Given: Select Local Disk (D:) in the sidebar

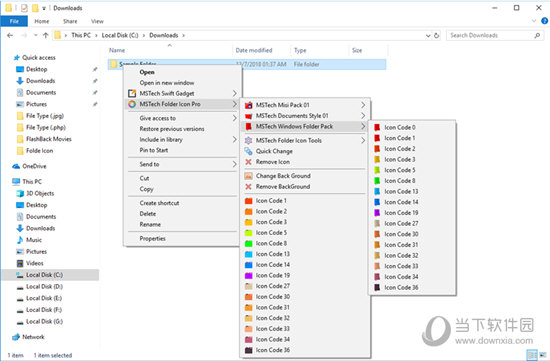Looking at the screenshot, I should click(x=44, y=287).
